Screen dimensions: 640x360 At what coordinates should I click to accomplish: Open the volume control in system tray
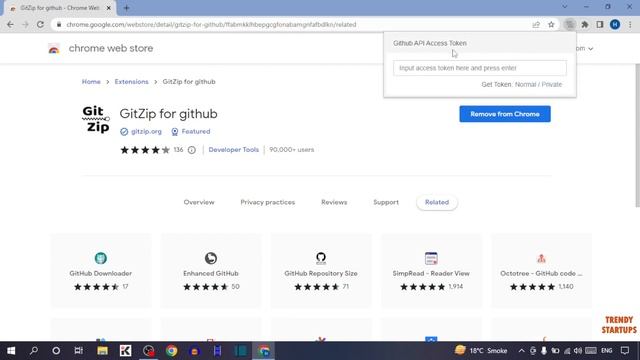577,351
